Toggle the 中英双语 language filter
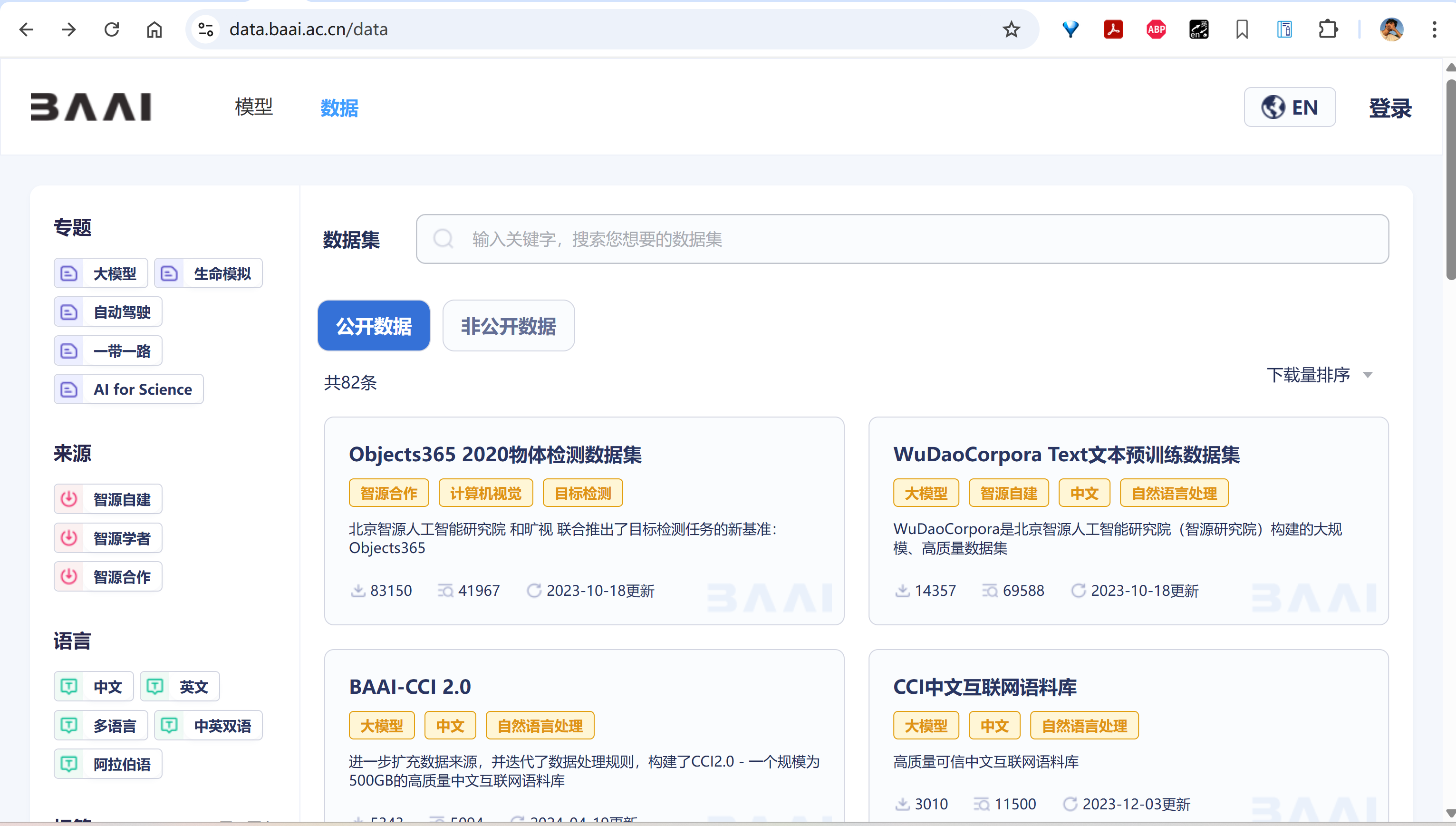The width and height of the screenshot is (1456, 826). (x=208, y=726)
